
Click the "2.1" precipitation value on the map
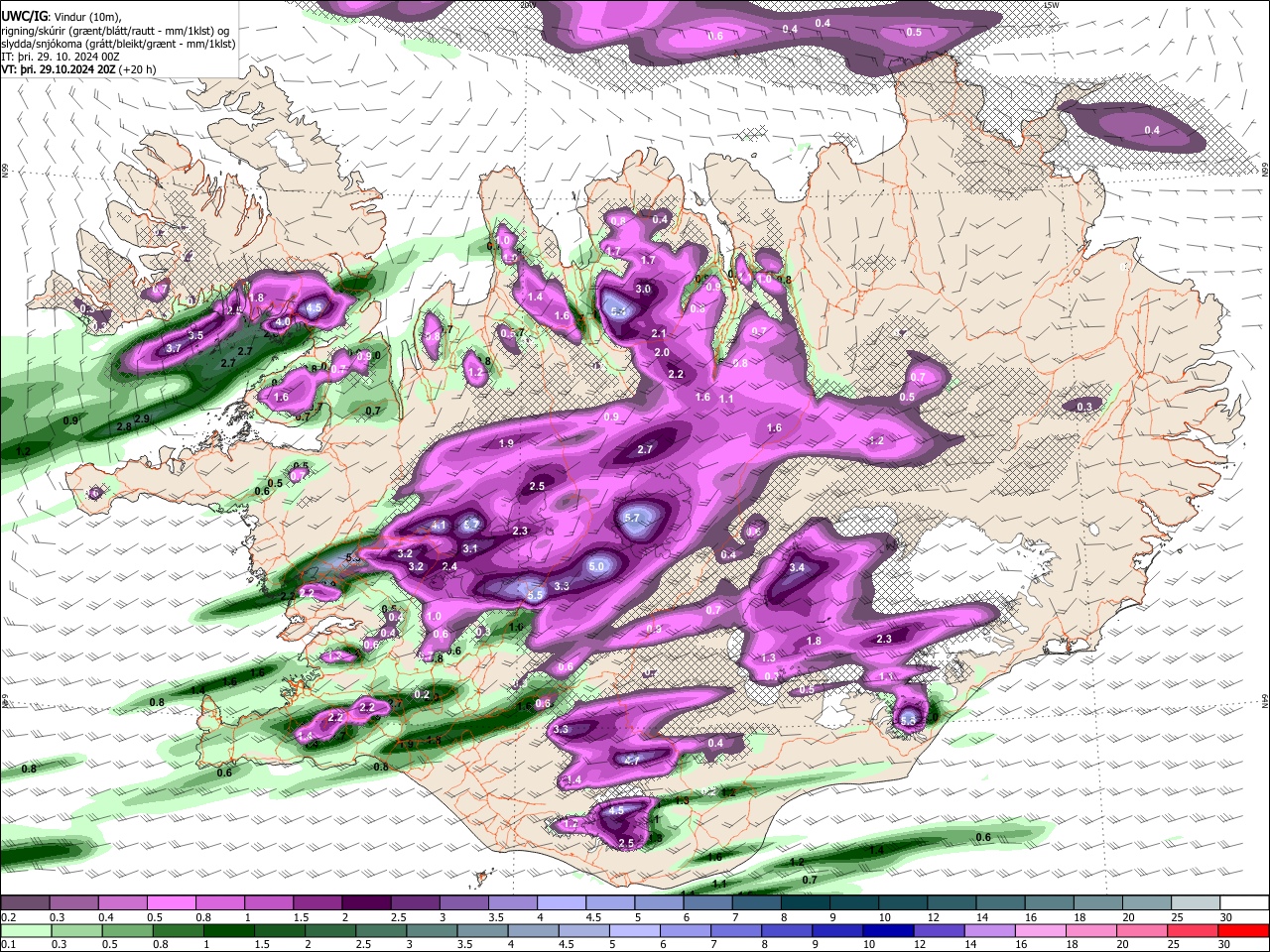(659, 333)
